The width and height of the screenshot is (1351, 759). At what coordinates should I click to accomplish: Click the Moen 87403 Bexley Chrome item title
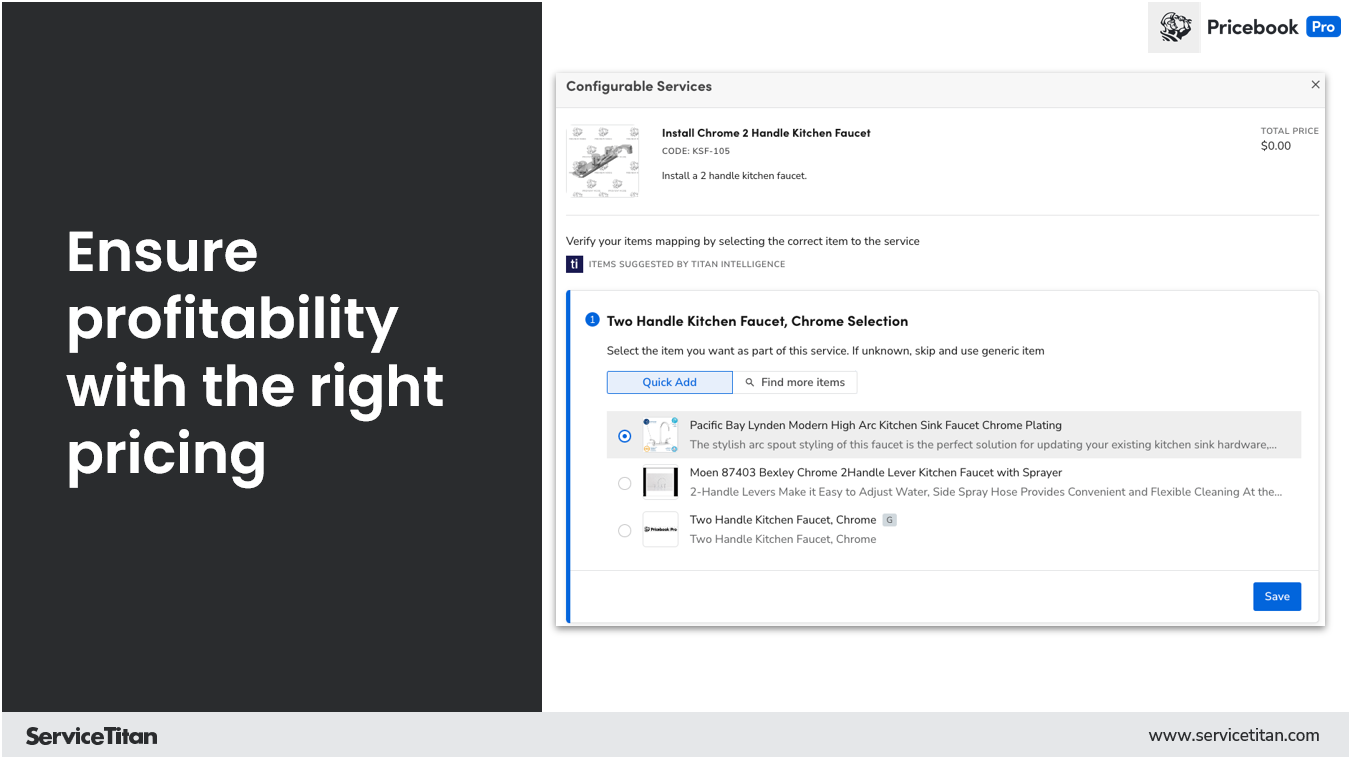pos(876,472)
